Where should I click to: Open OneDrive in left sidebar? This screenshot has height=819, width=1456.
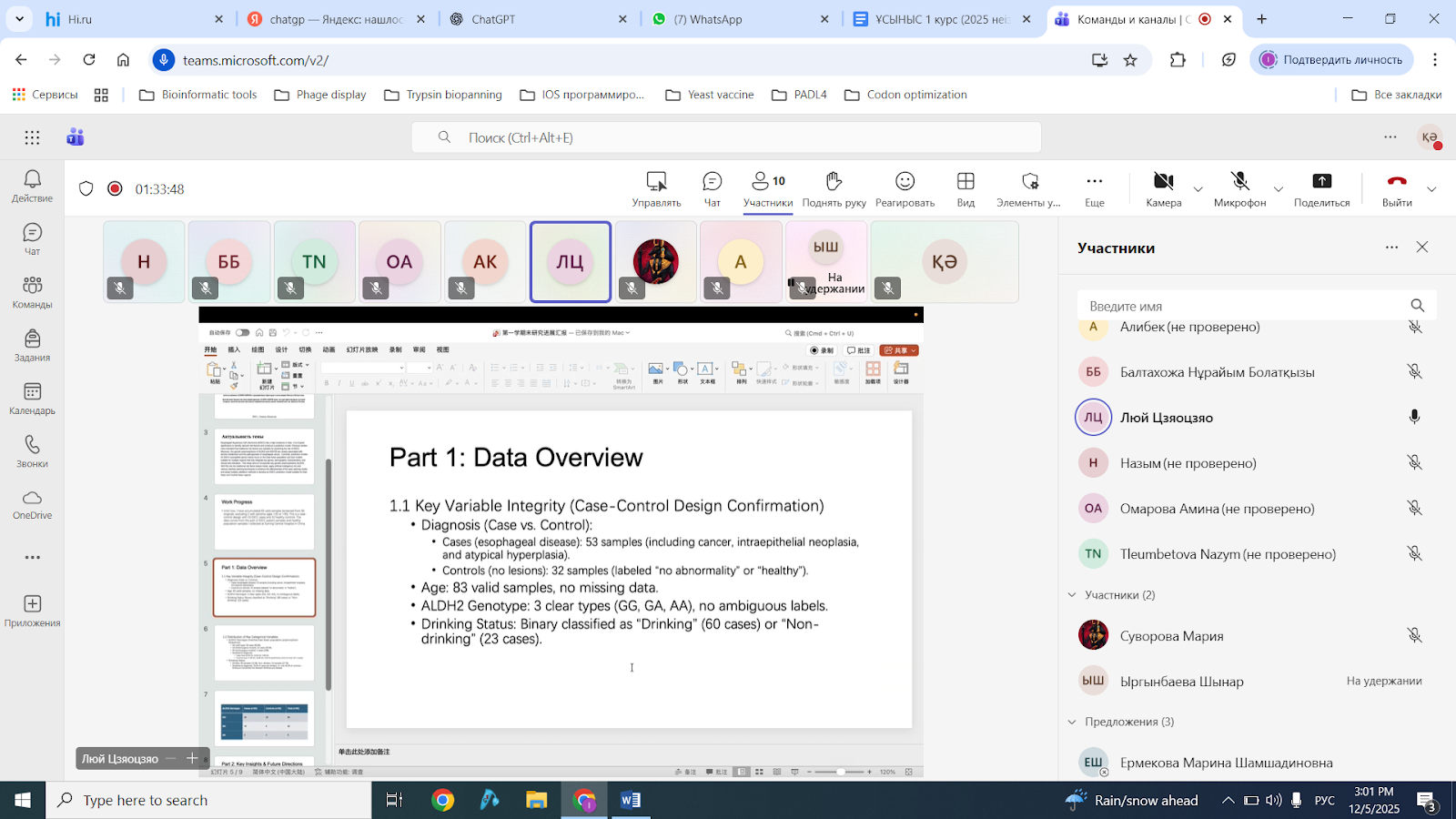(32, 504)
